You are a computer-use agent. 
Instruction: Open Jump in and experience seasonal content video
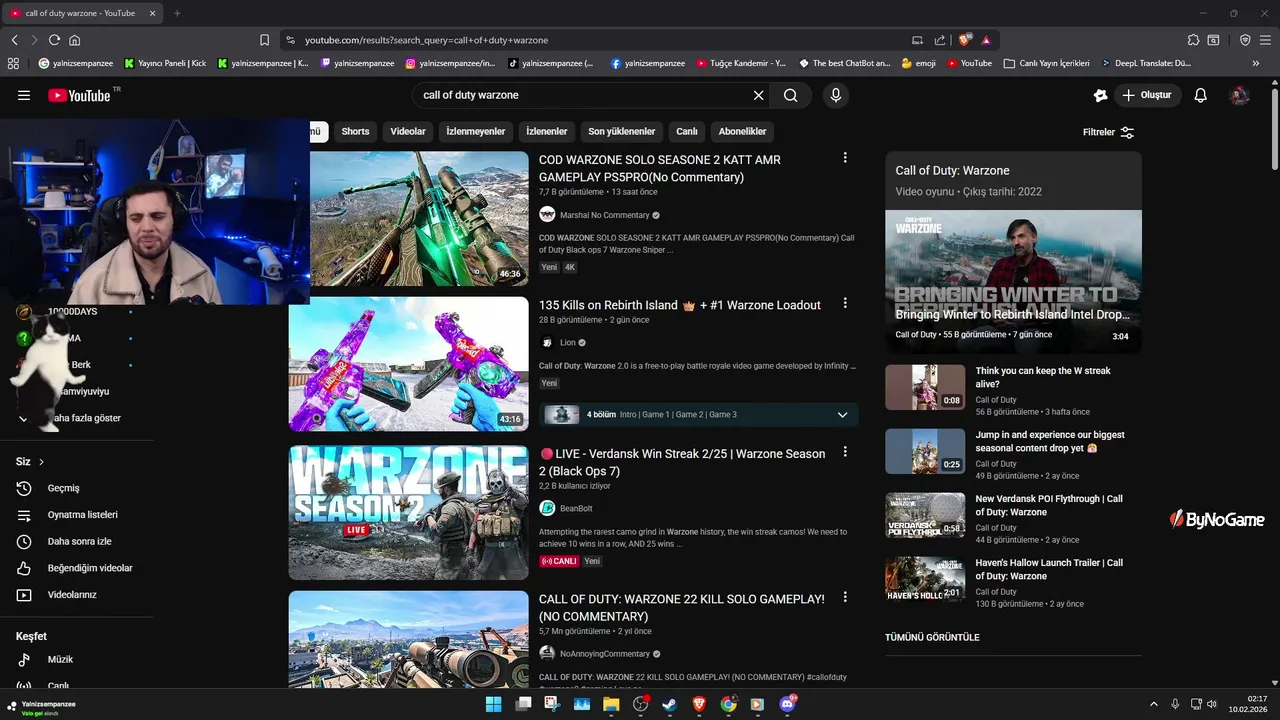[x=1050, y=441]
